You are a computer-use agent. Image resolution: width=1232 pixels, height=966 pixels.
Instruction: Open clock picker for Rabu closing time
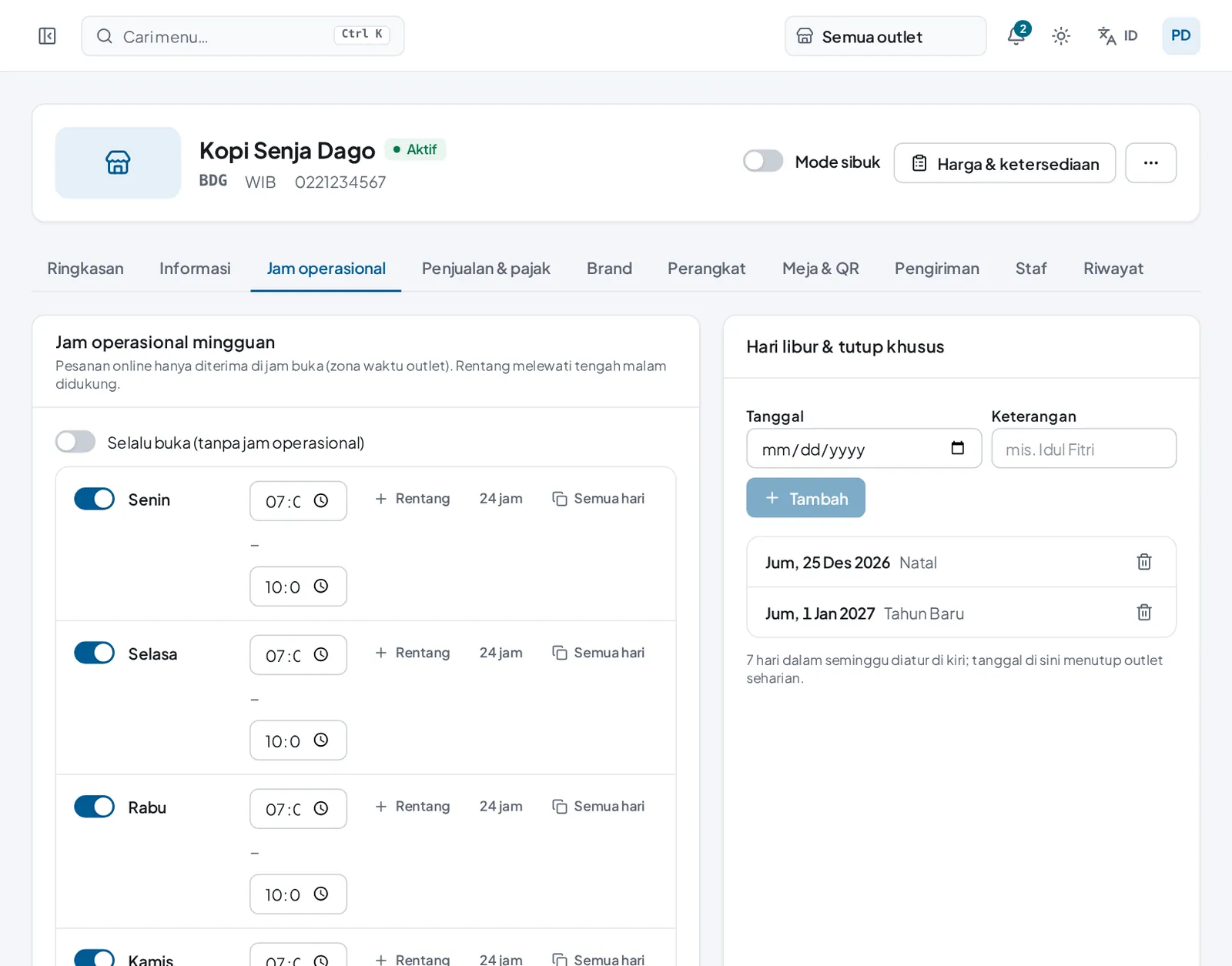[x=321, y=894]
